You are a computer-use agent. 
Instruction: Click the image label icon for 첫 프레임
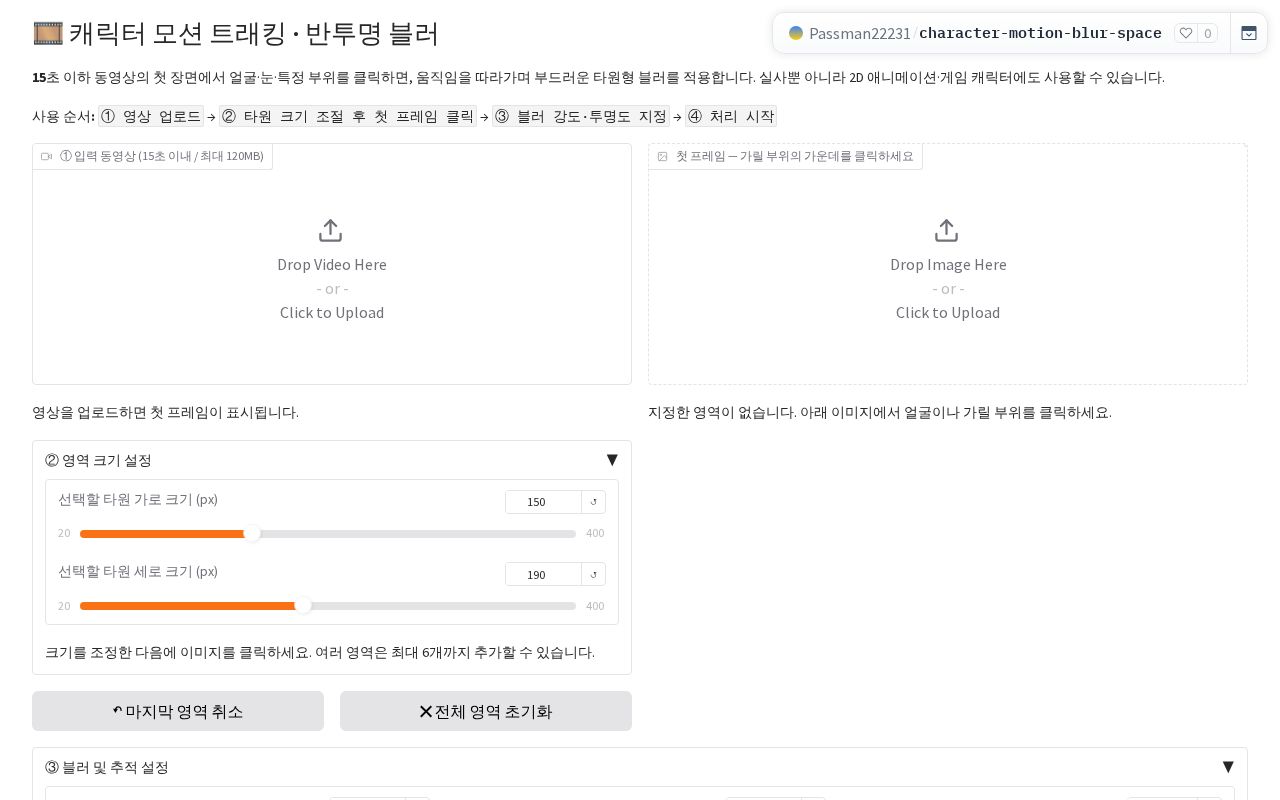click(x=662, y=156)
